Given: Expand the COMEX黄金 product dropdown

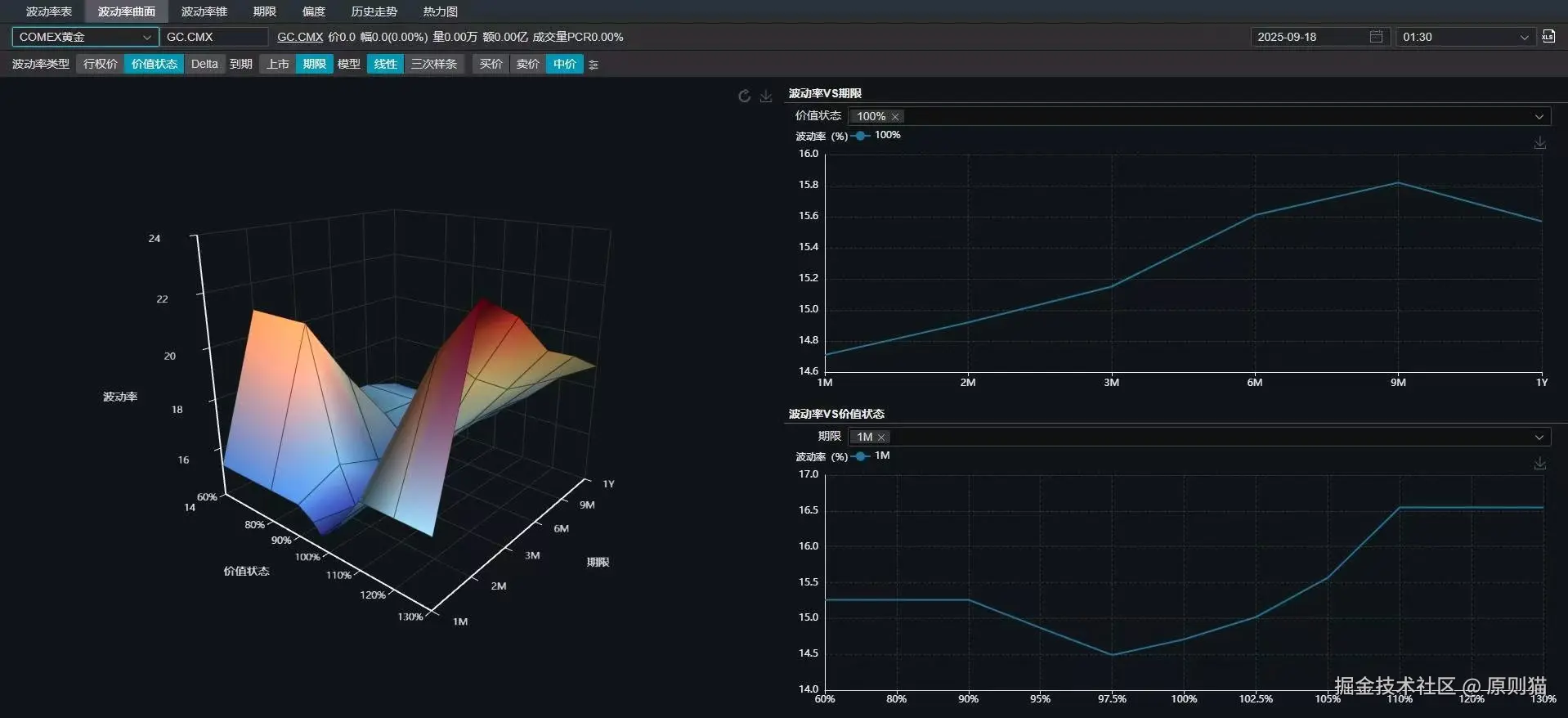Looking at the screenshot, I should [85, 37].
